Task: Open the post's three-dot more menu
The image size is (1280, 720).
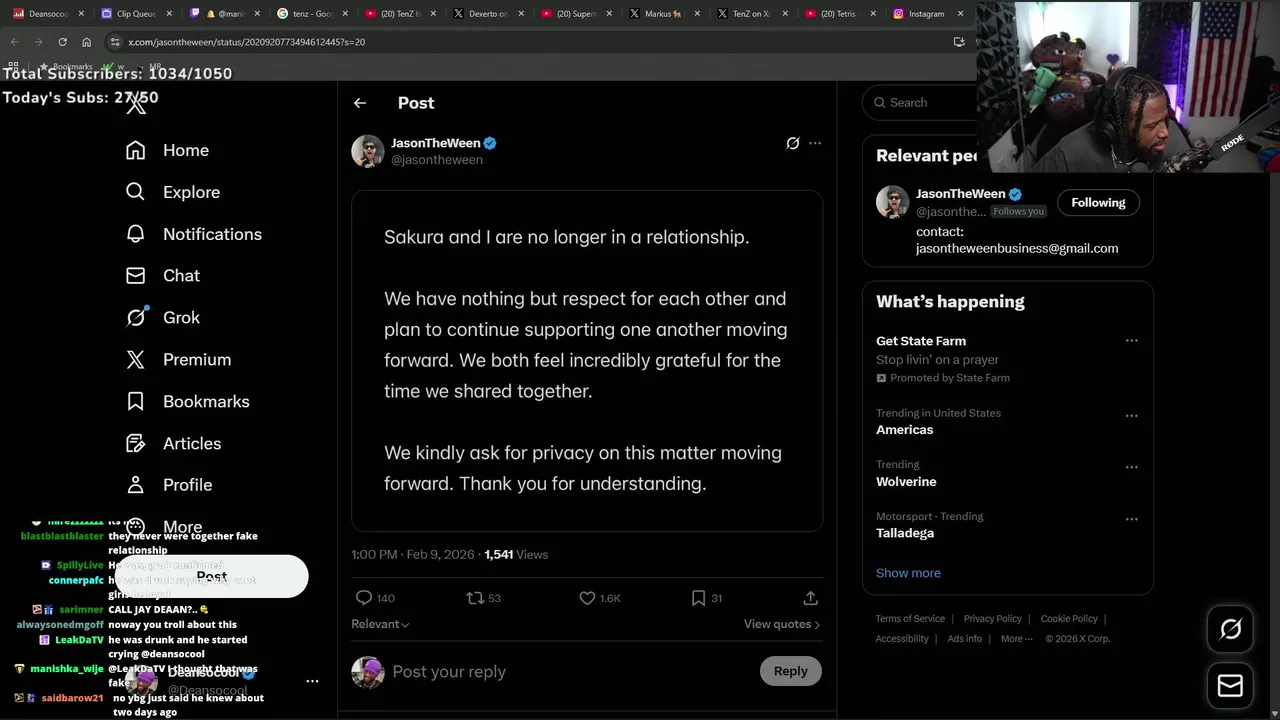Action: coord(815,144)
